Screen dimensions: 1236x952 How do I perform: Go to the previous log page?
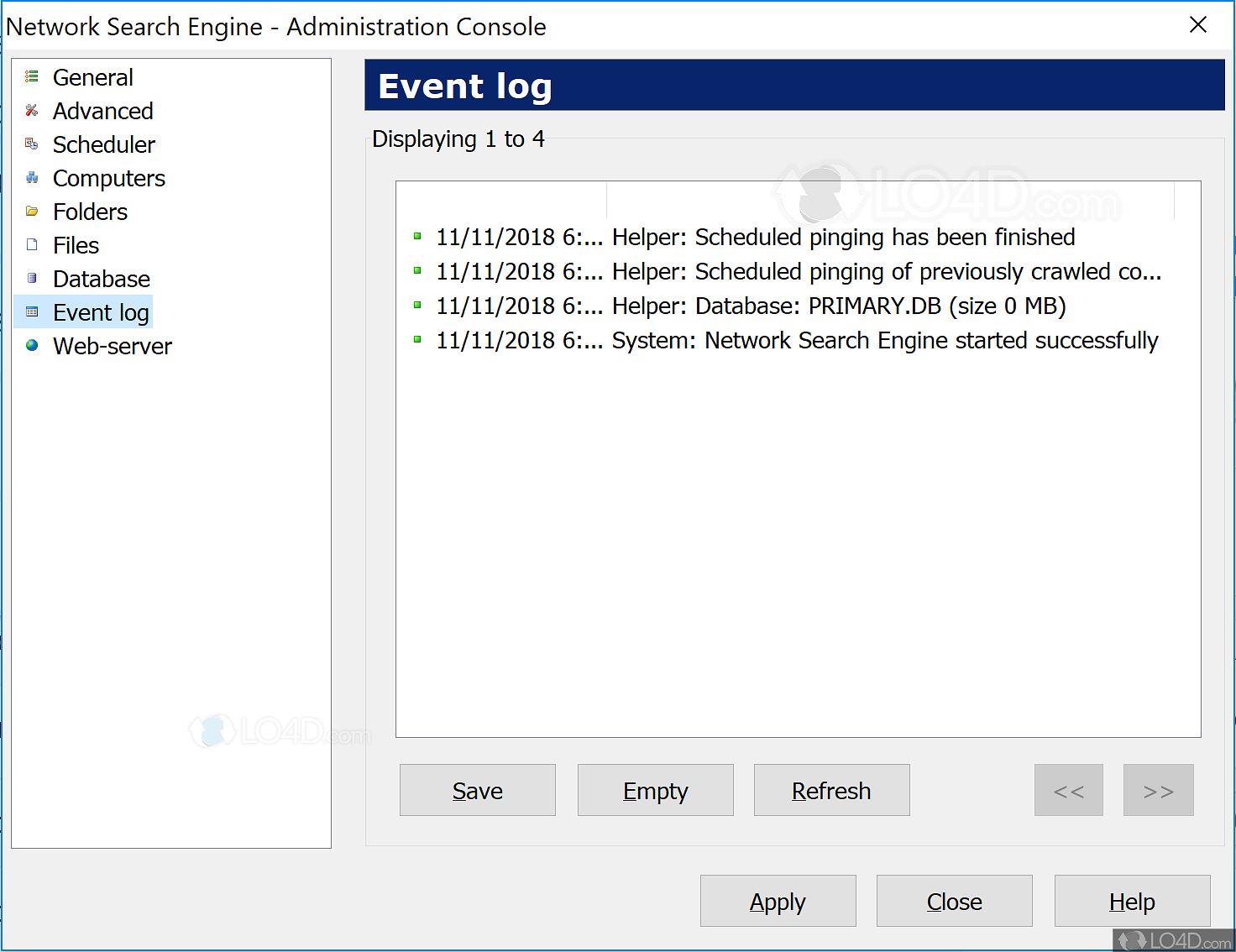(x=1068, y=790)
